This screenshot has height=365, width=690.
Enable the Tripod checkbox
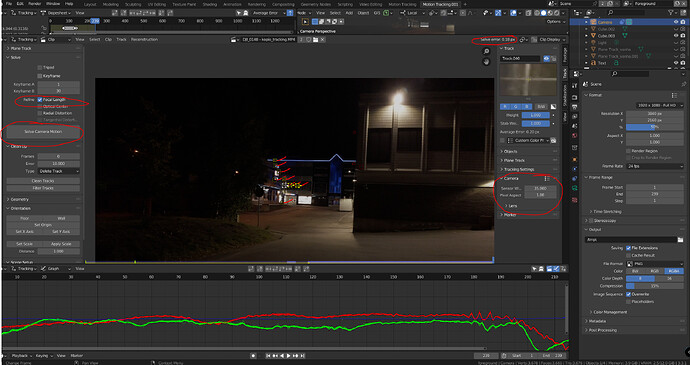pyautogui.click(x=40, y=67)
